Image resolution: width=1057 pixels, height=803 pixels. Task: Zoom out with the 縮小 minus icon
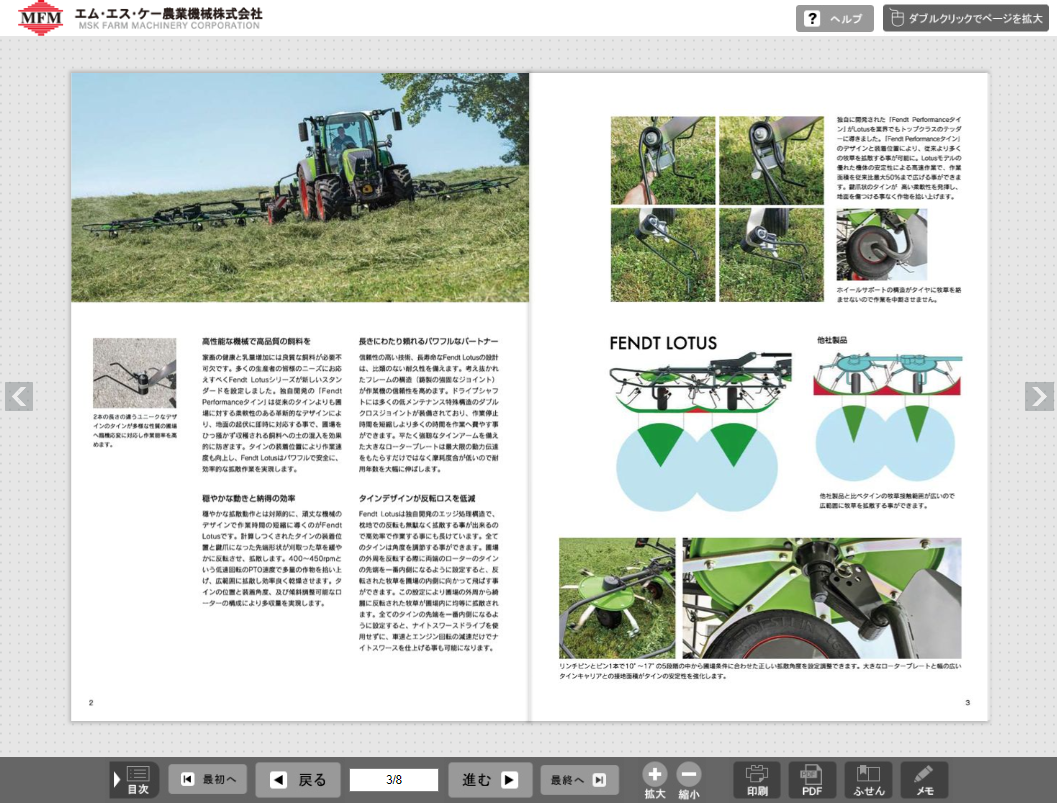point(688,781)
